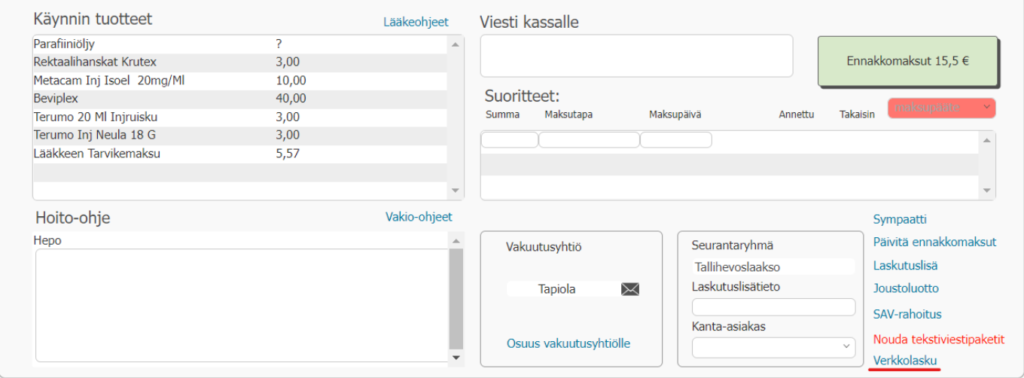Image resolution: width=1024 pixels, height=378 pixels.
Task: Select the Beviplex product row
Action: click(x=240, y=99)
